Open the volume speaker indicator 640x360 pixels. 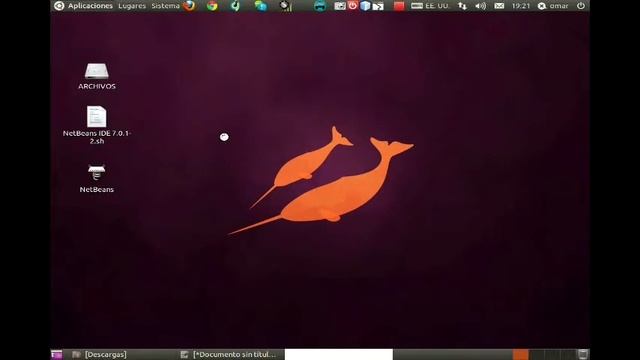[x=480, y=6]
